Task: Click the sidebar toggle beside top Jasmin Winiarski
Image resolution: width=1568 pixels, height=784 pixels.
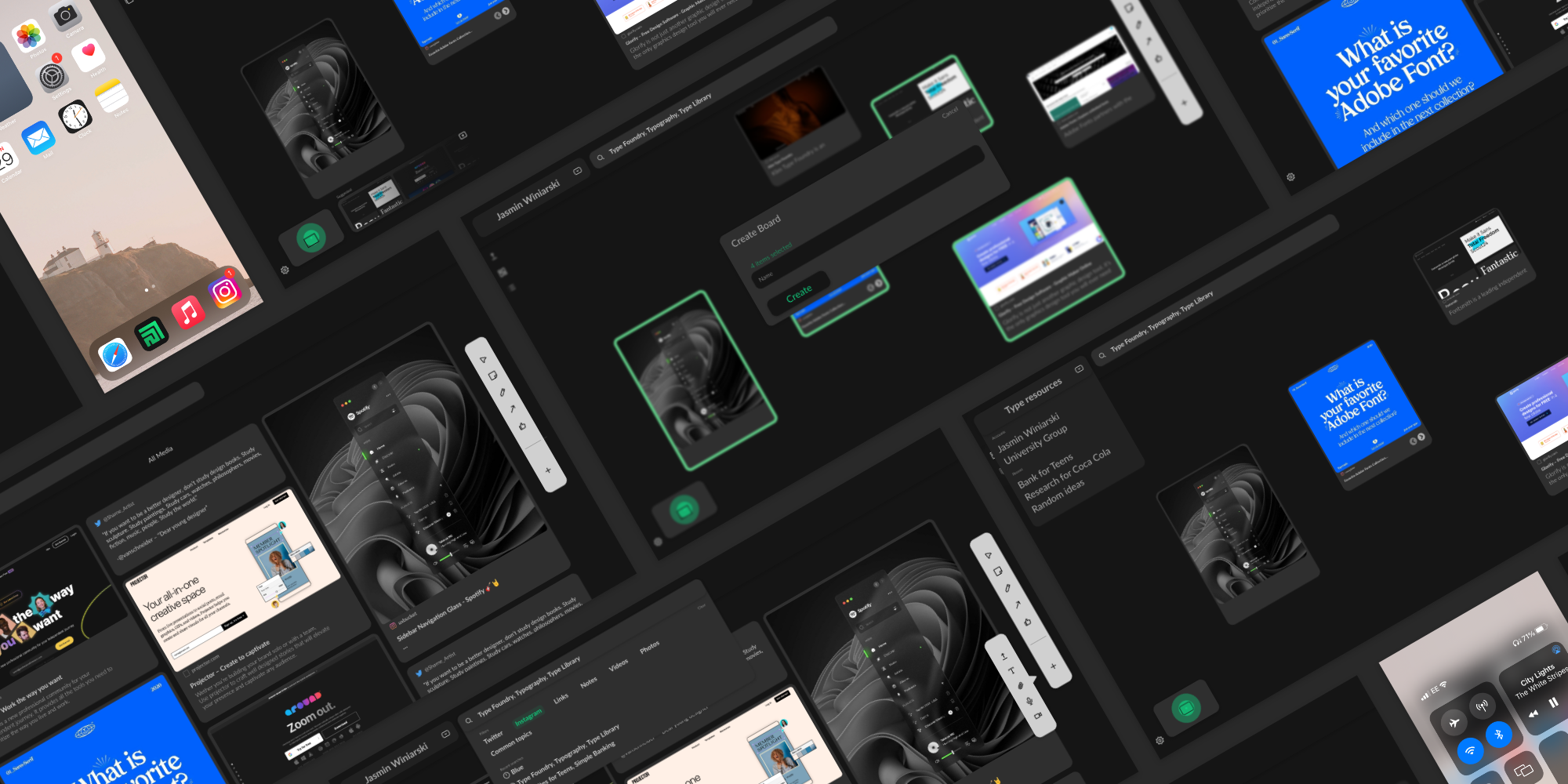Action: point(578,170)
